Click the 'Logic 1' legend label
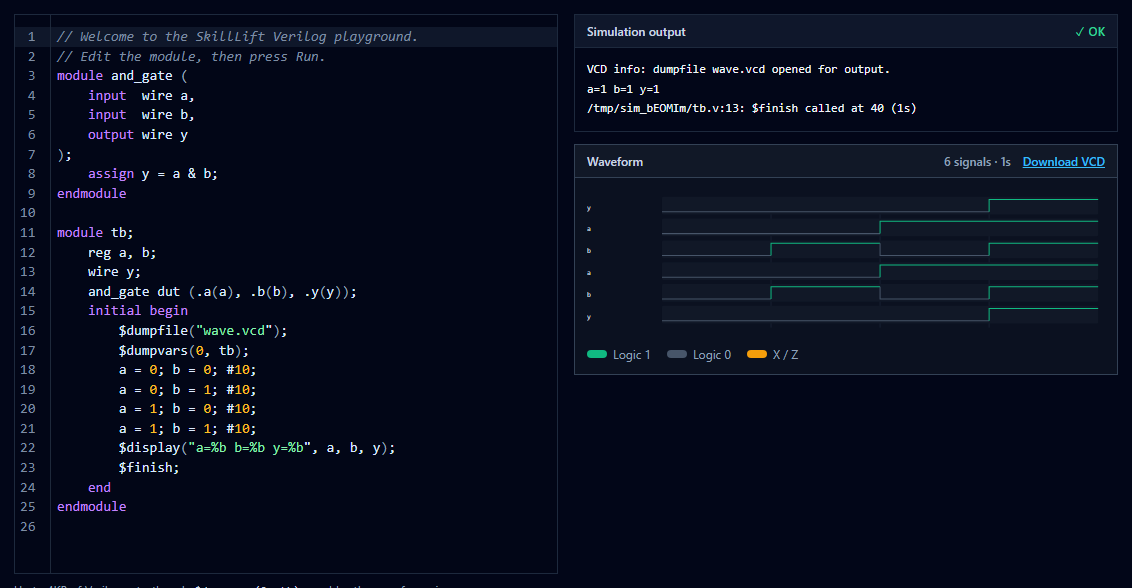Screen dimensions: 1132x588 tap(632, 355)
